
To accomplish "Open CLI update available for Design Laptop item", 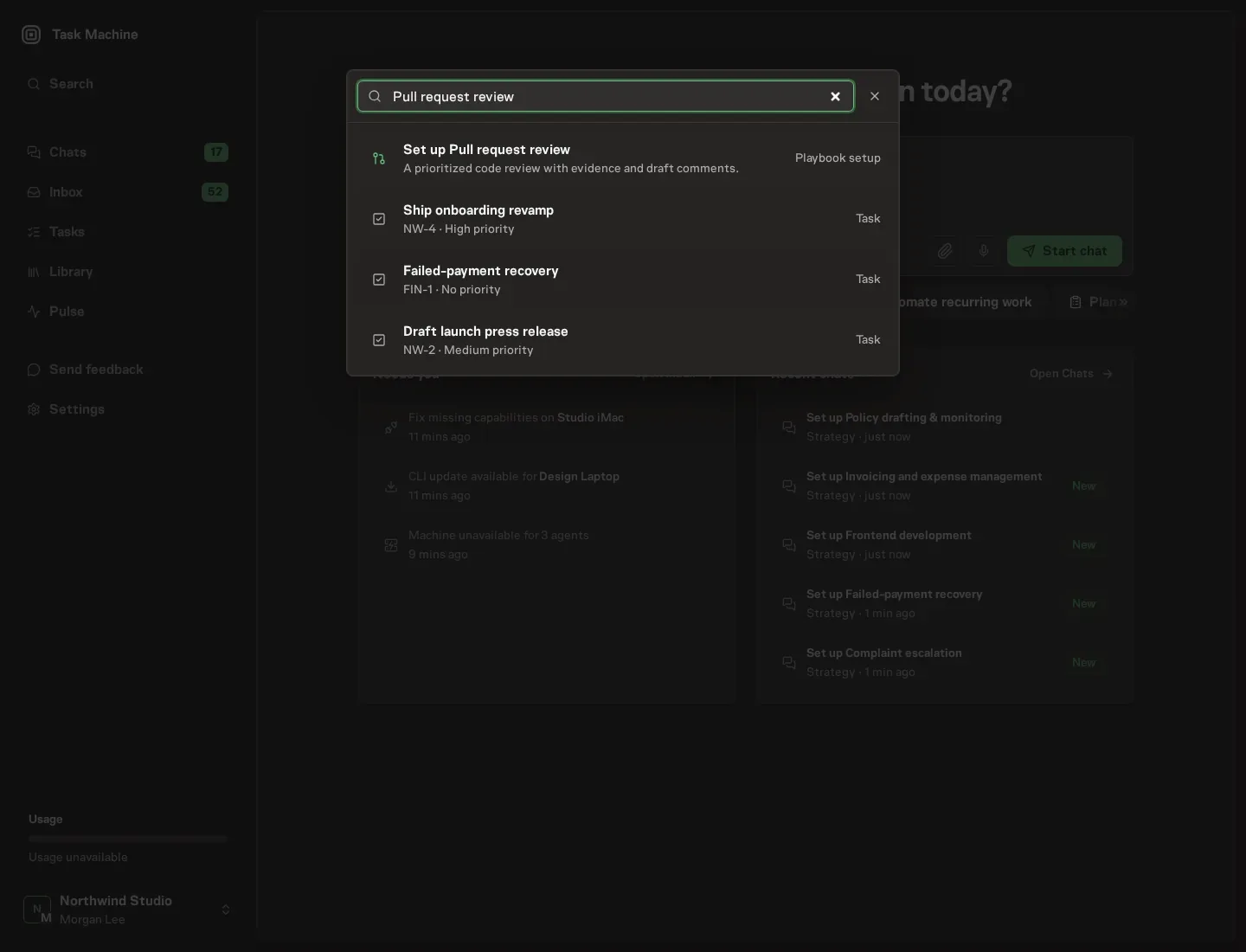I will click(x=547, y=486).
